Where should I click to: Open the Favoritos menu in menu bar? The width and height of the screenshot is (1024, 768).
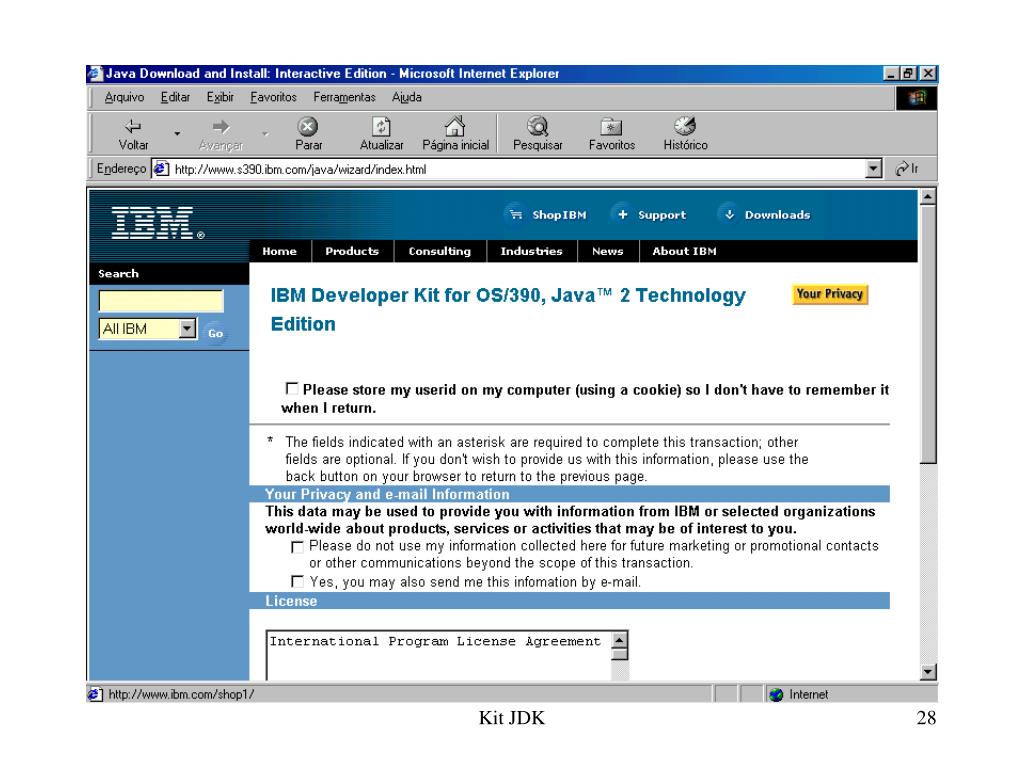(x=273, y=97)
